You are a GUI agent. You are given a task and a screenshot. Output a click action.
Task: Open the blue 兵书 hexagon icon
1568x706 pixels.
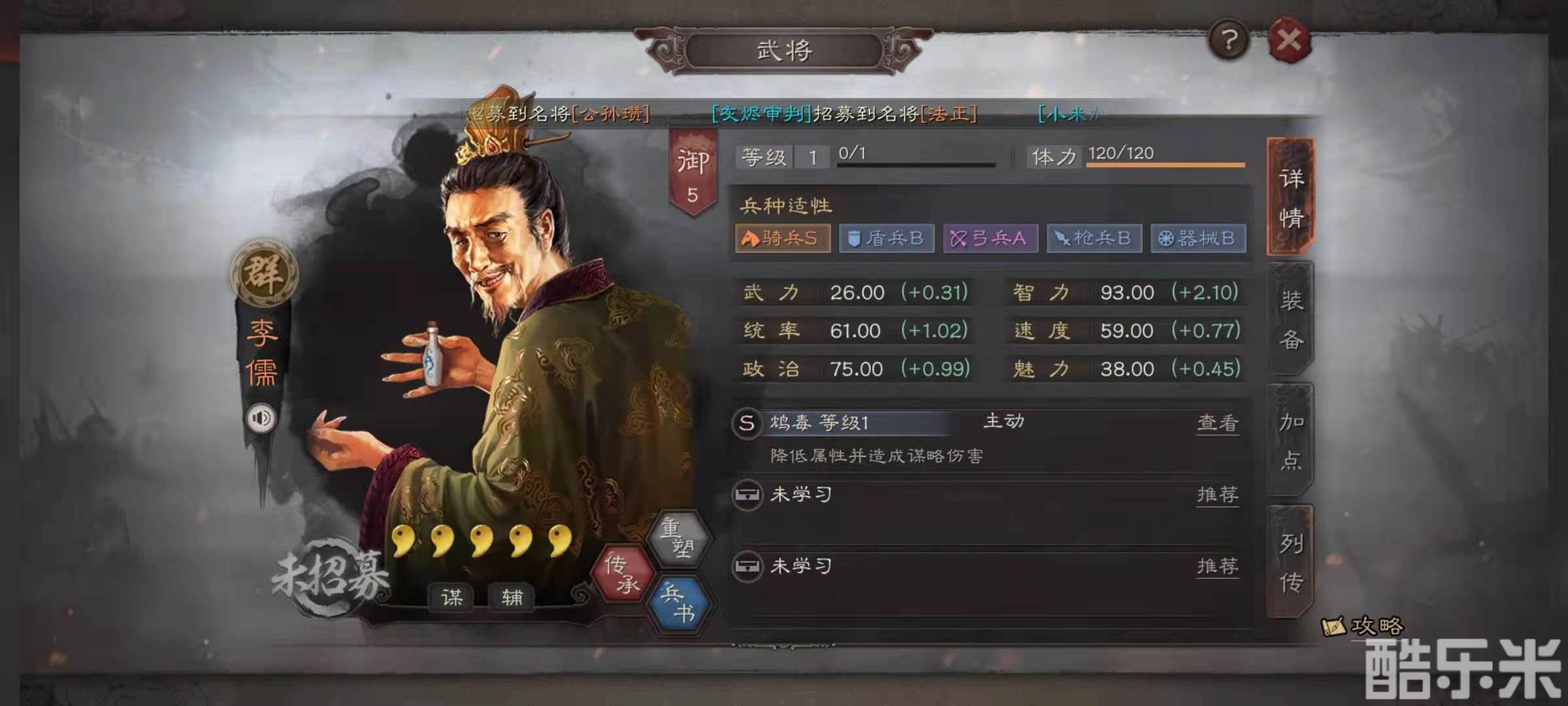click(678, 603)
